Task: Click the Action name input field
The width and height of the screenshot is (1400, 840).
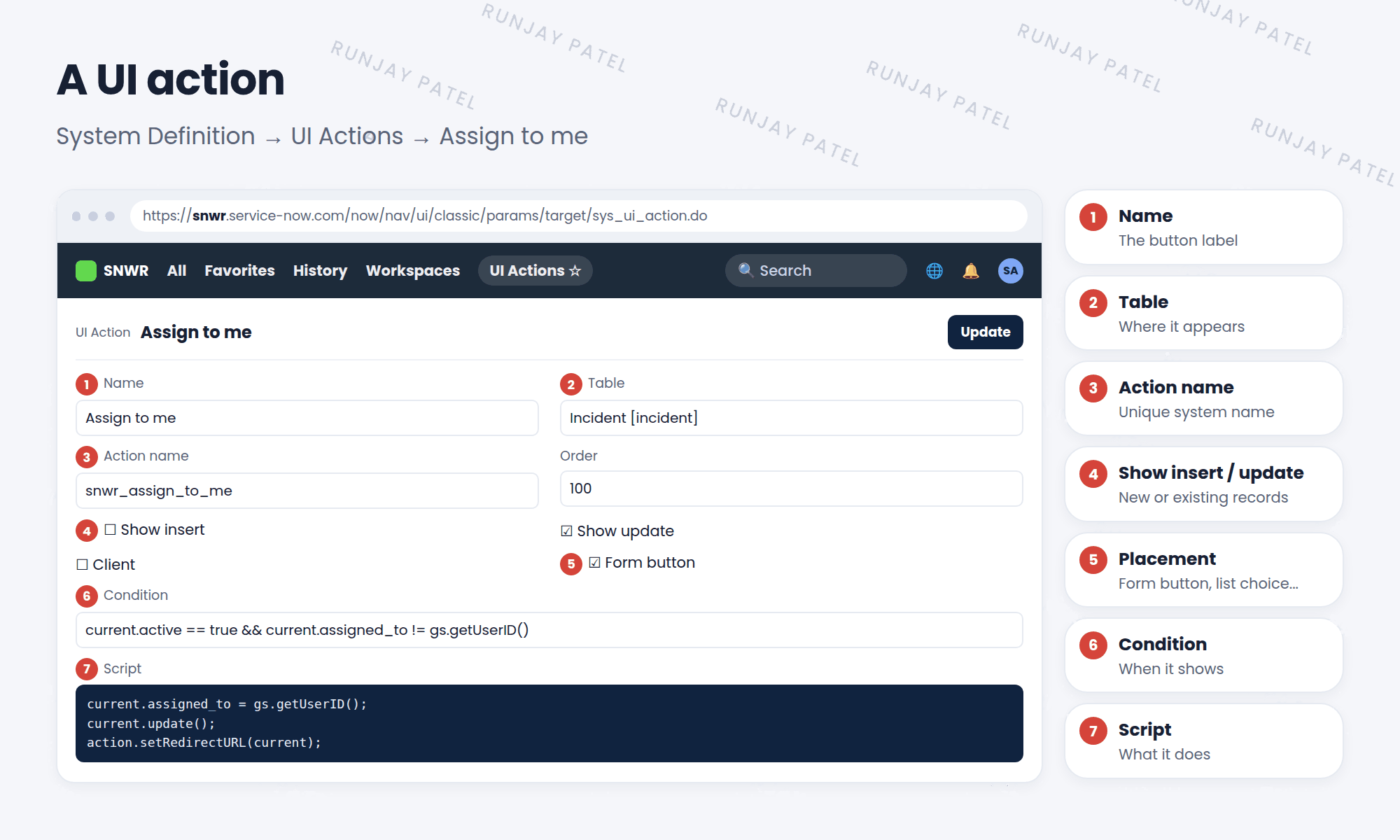Action: click(x=307, y=491)
